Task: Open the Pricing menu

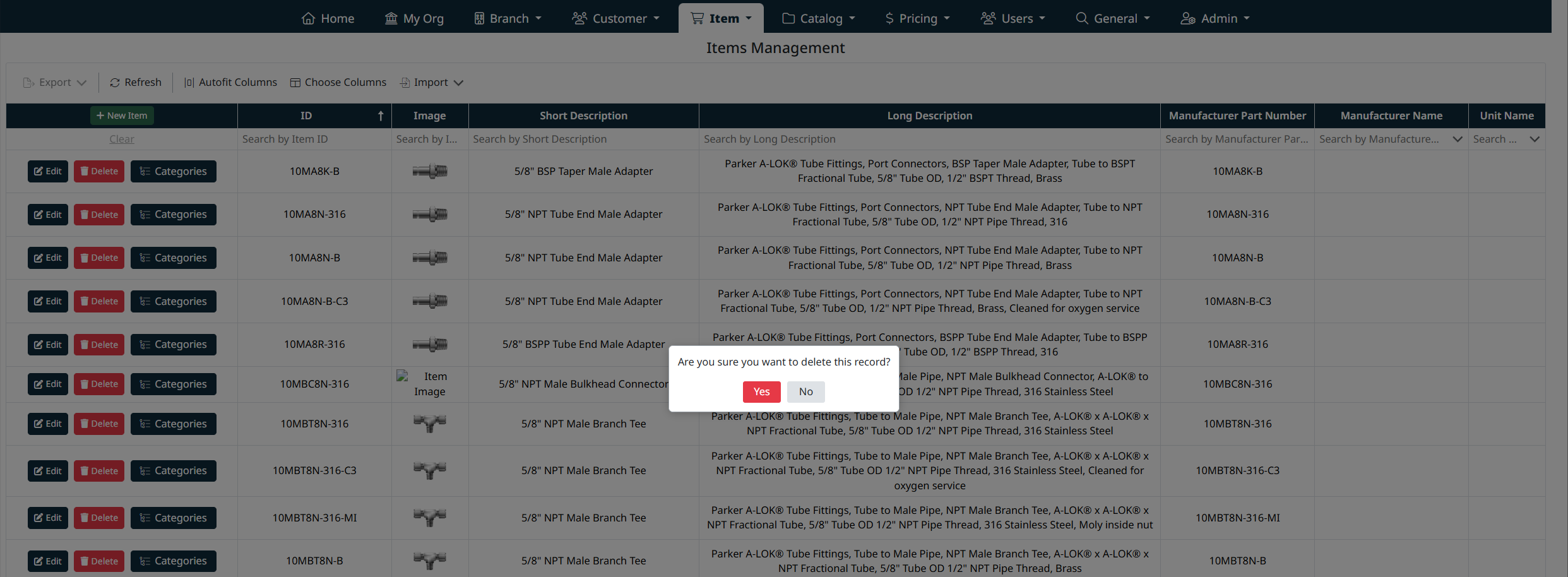Action: click(x=917, y=18)
